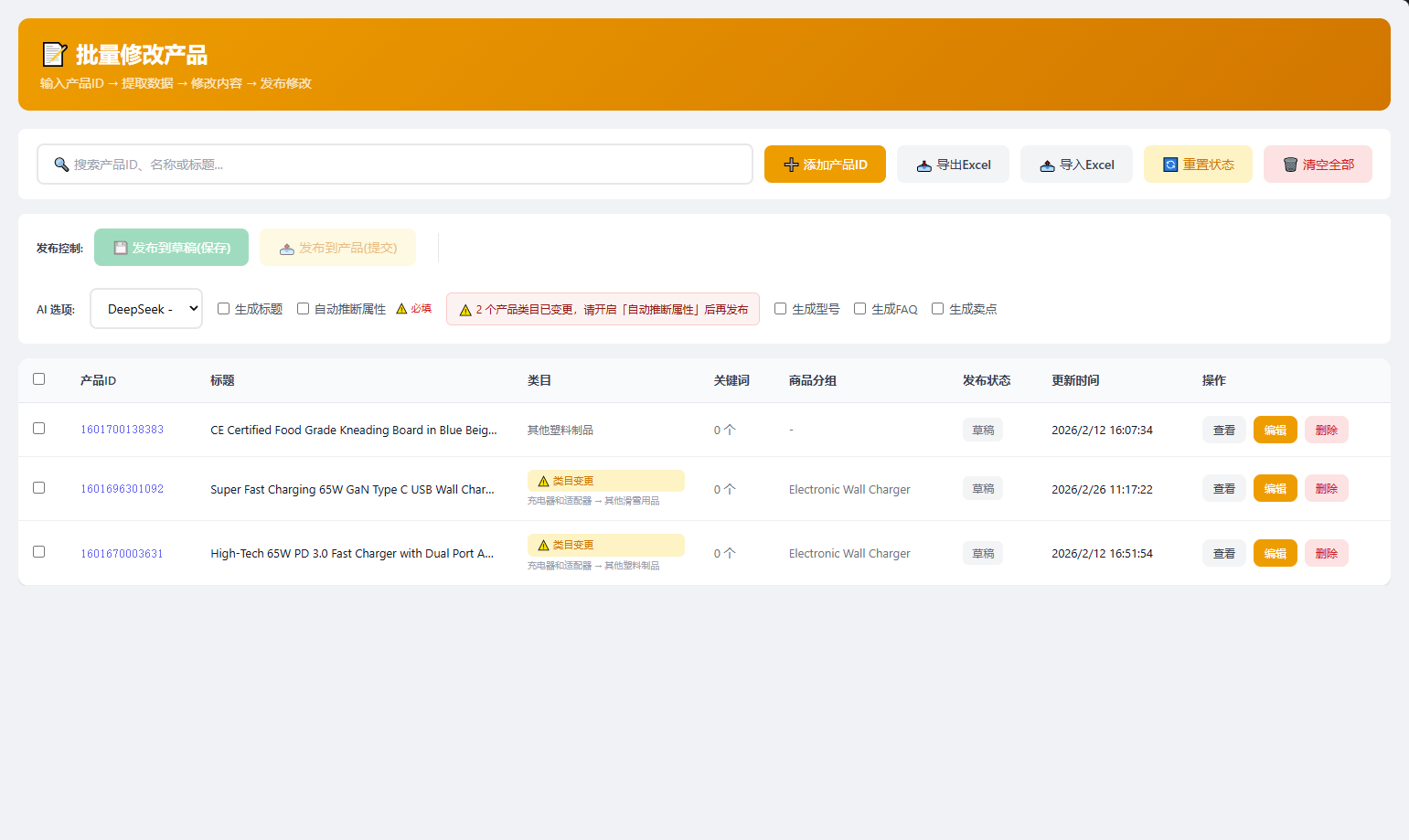Open product ID link 1601700138383
Screen dimensions: 1409x840
(122, 430)
